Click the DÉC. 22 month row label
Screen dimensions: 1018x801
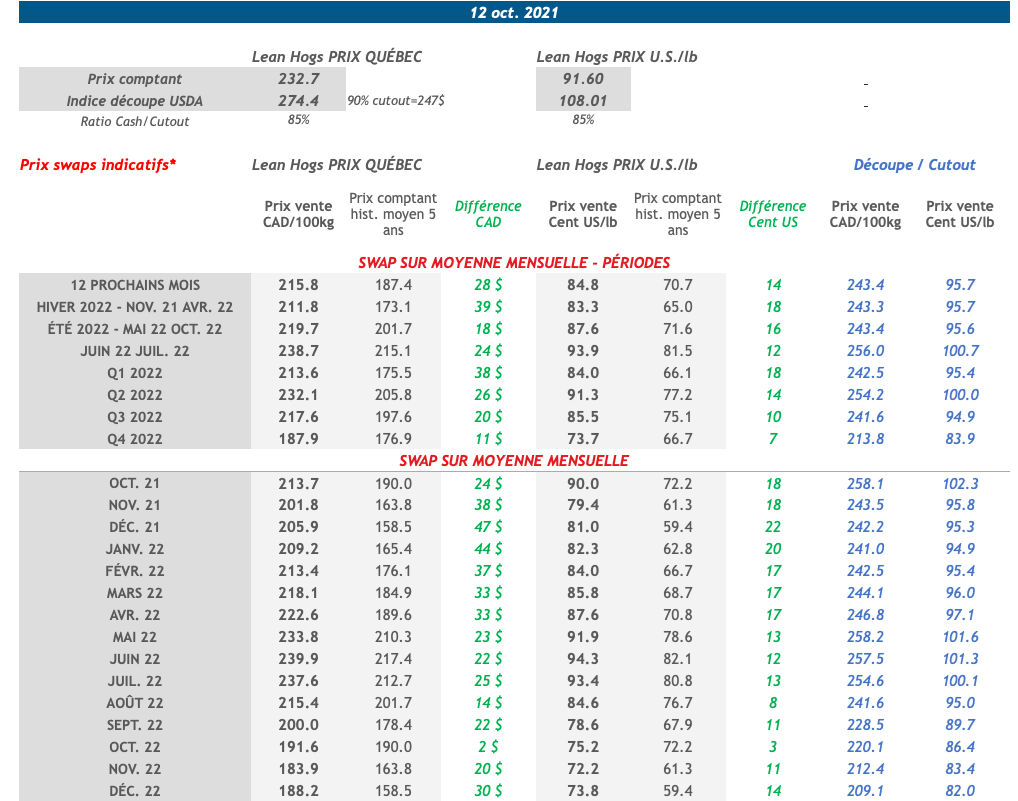134,791
